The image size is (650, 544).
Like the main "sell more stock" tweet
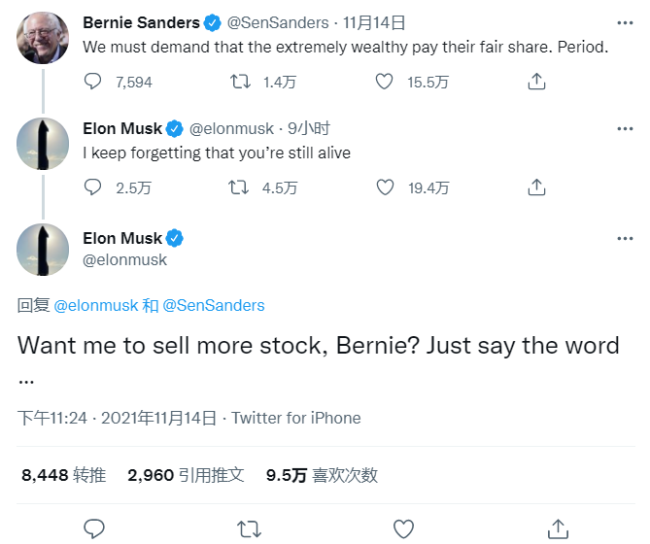click(x=403, y=527)
